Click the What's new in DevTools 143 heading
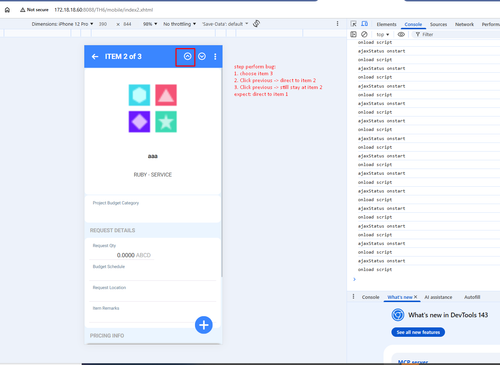 point(448,315)
